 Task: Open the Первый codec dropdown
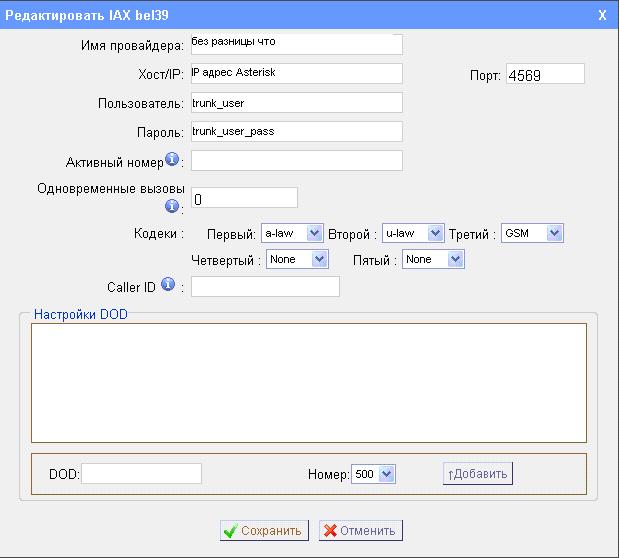point(291,233)
